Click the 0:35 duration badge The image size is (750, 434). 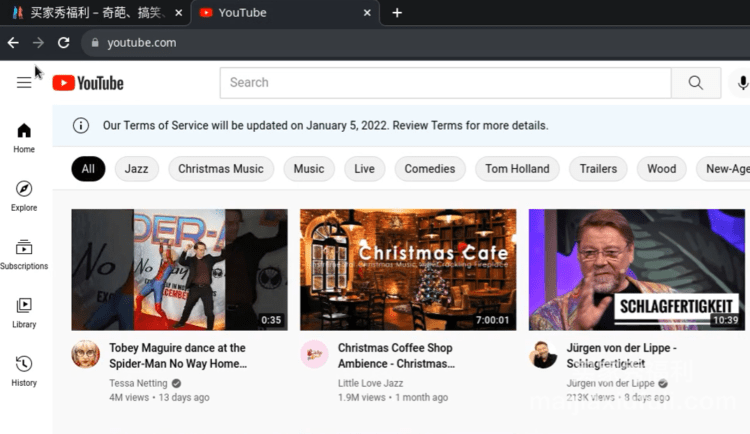coord(271,320)
